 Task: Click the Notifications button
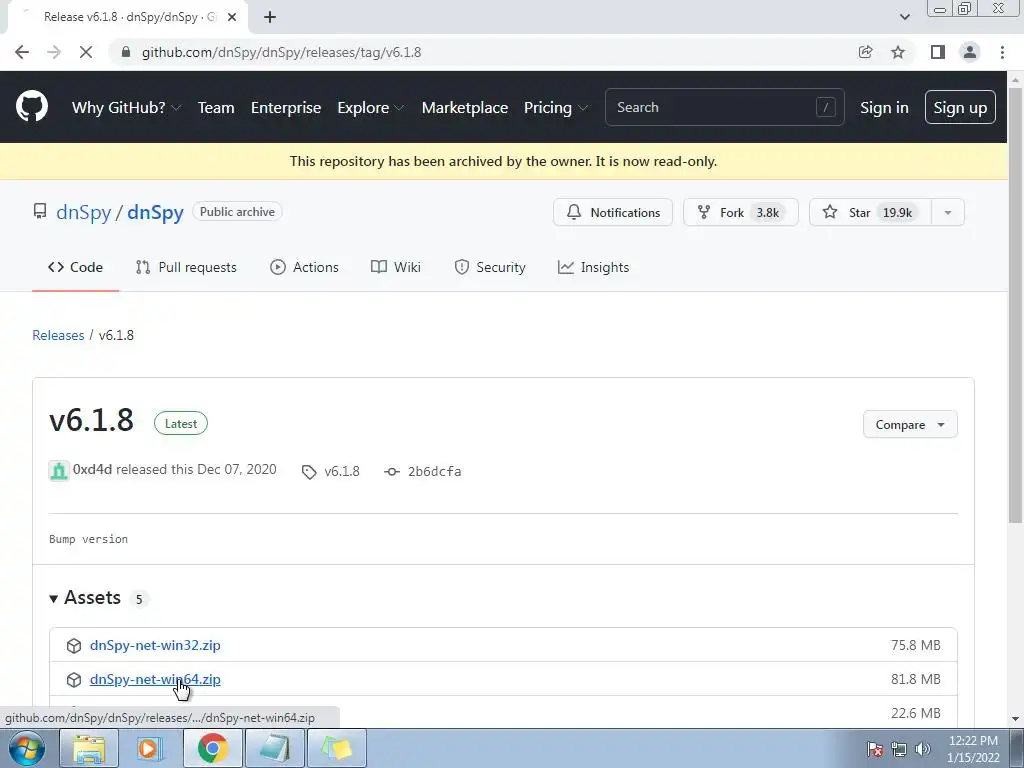[613, 212]
